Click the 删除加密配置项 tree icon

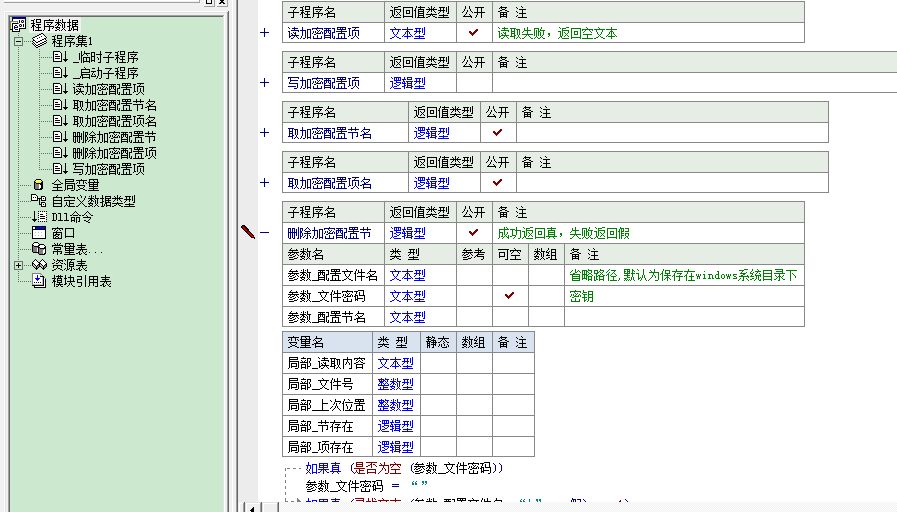click(60, 153)
